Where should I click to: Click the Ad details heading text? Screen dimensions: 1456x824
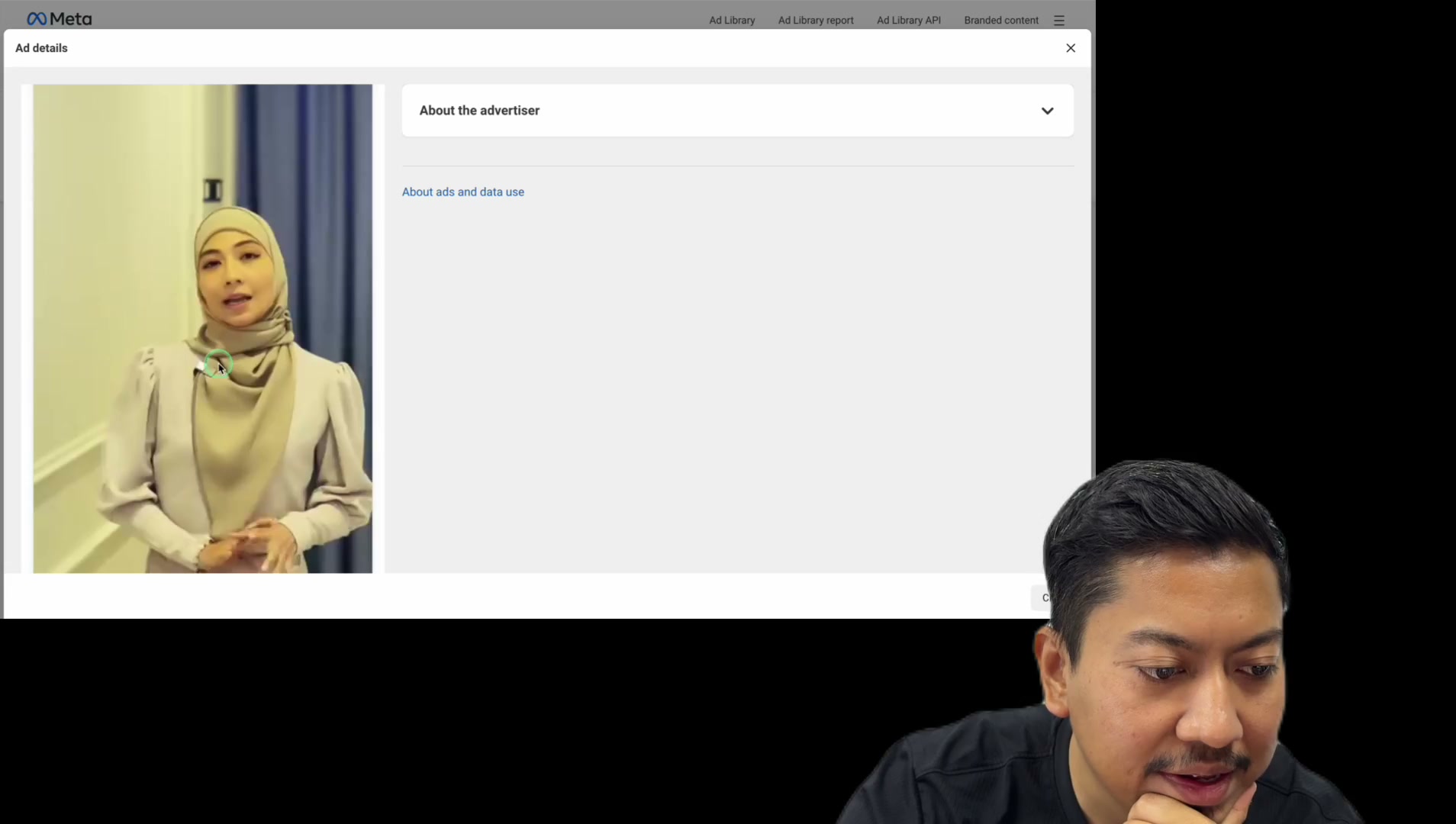(41, 48)
